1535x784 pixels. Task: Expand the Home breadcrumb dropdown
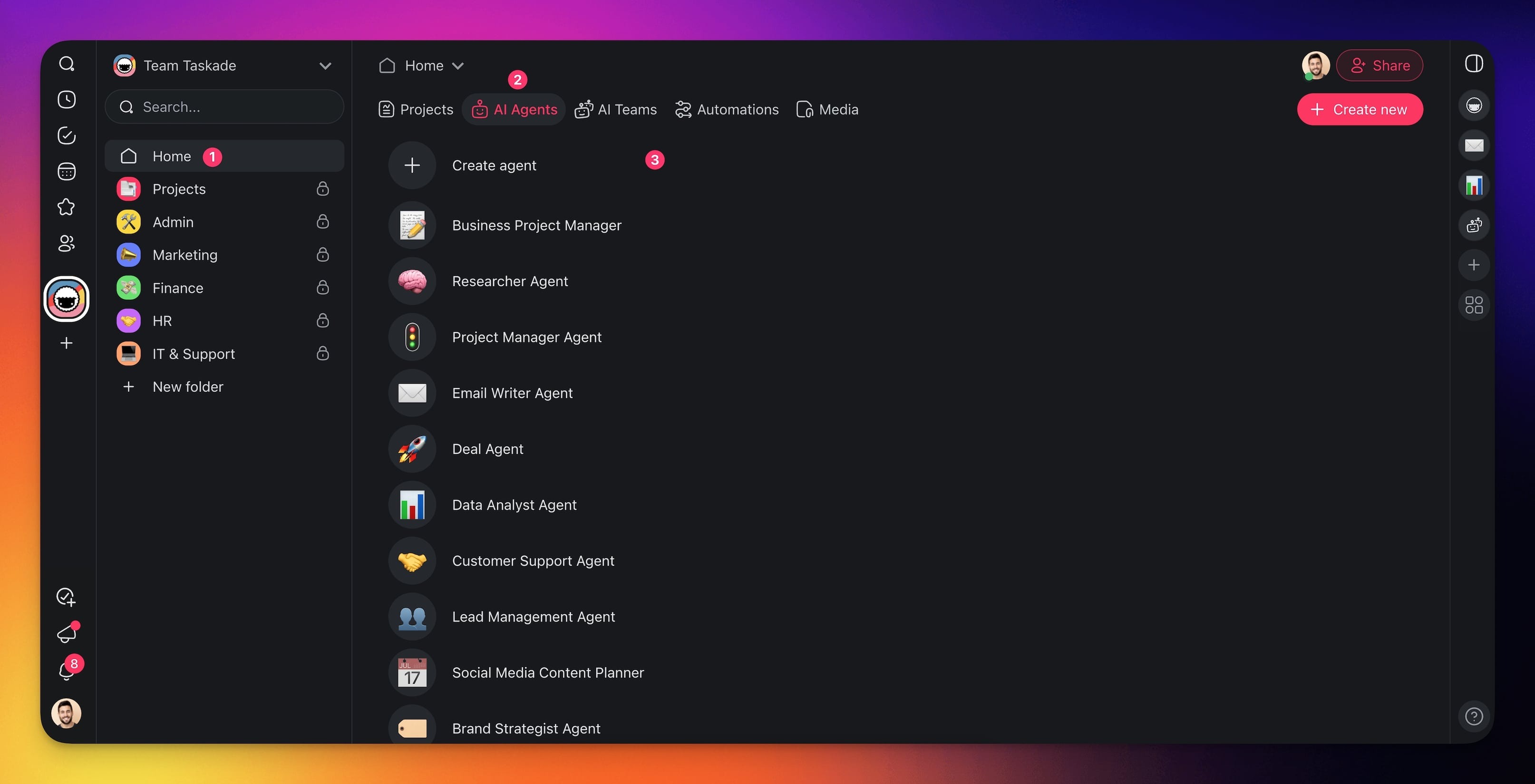(x=457, y=66)
